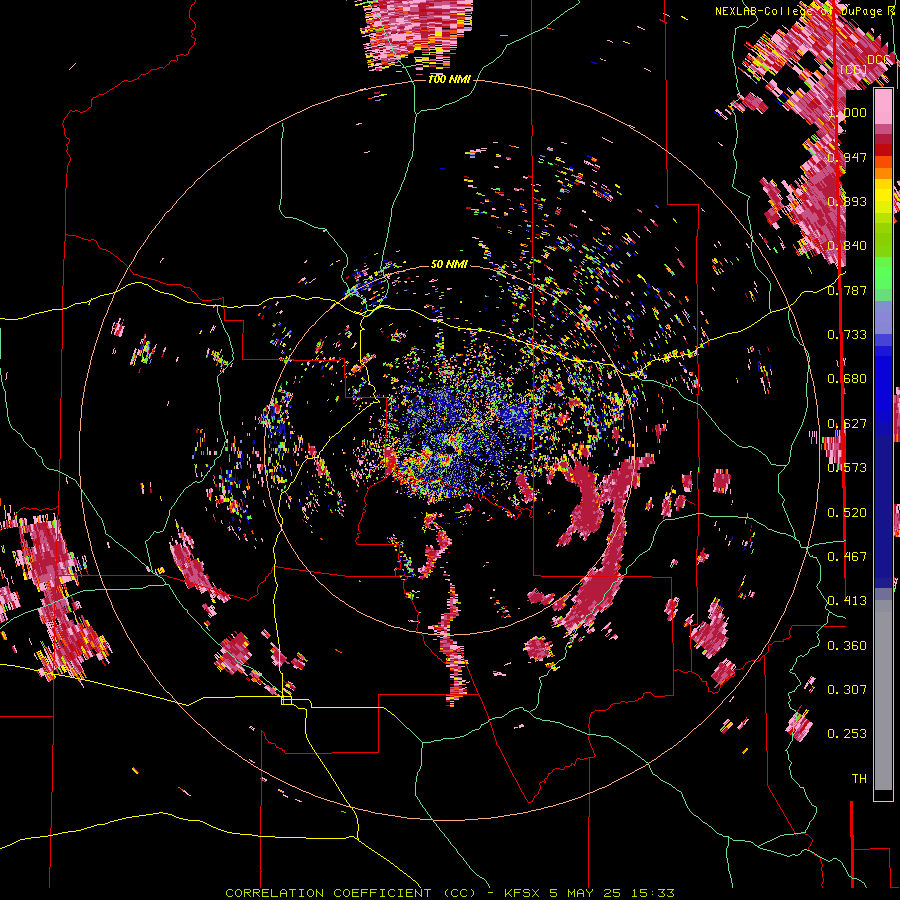Click the 0.627 legend value

(x=847, y=423)
